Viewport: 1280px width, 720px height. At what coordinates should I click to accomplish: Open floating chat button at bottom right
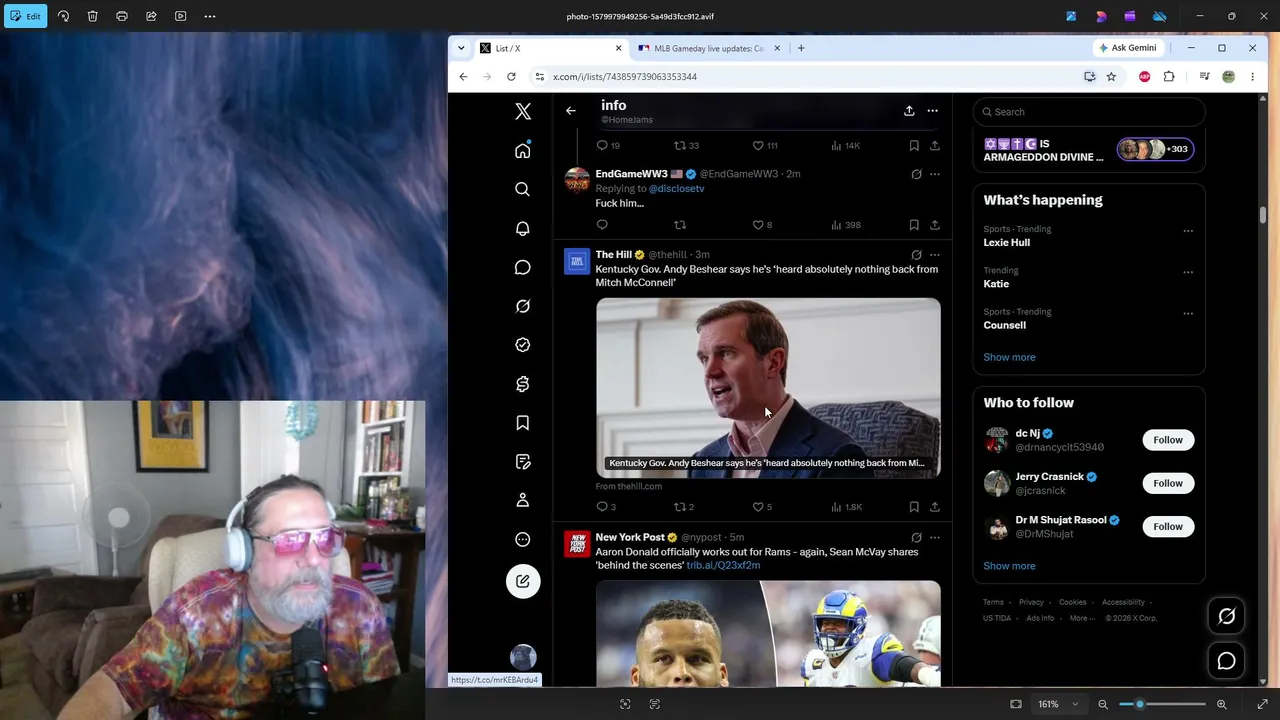point(1226,661)
